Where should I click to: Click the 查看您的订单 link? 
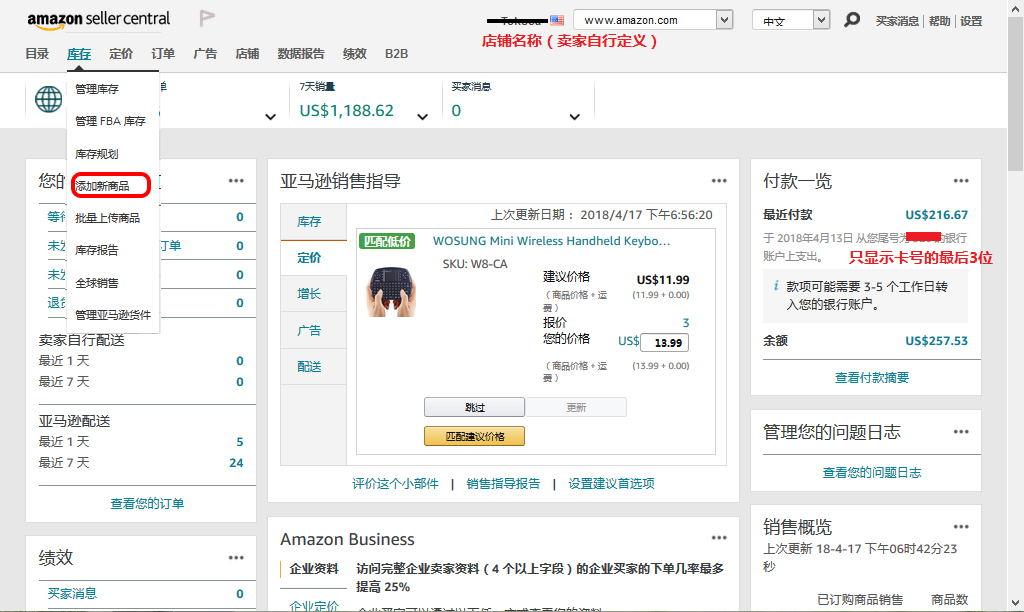tap(147, 504)
